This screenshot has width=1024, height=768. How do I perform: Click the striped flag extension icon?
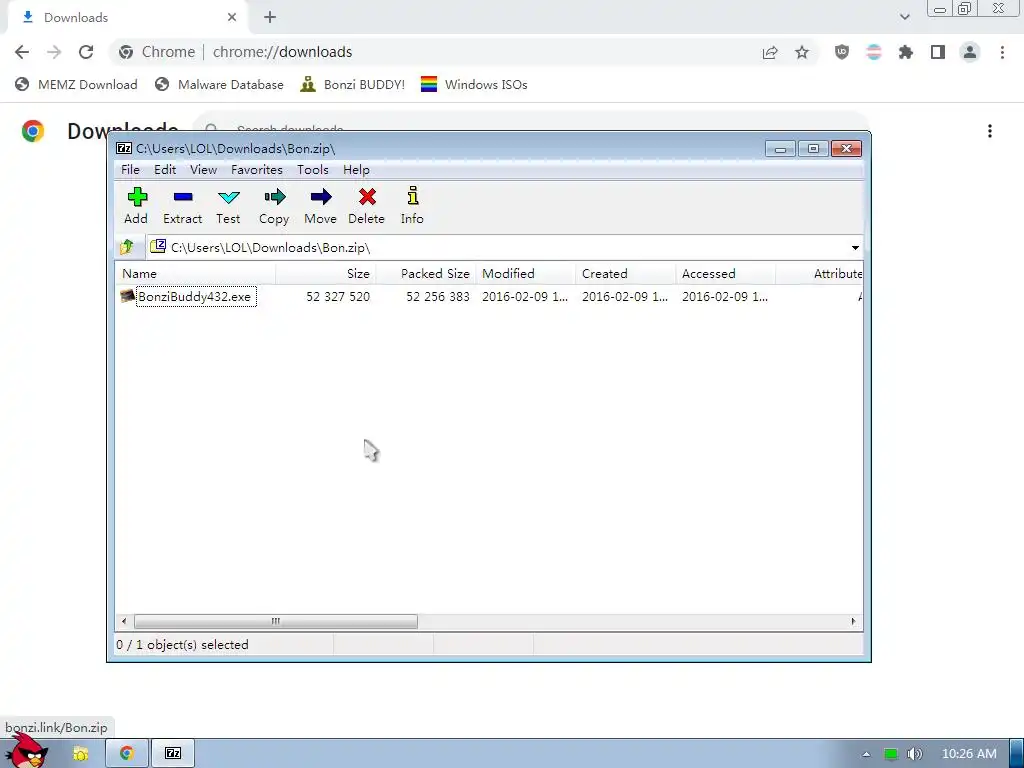874,52
